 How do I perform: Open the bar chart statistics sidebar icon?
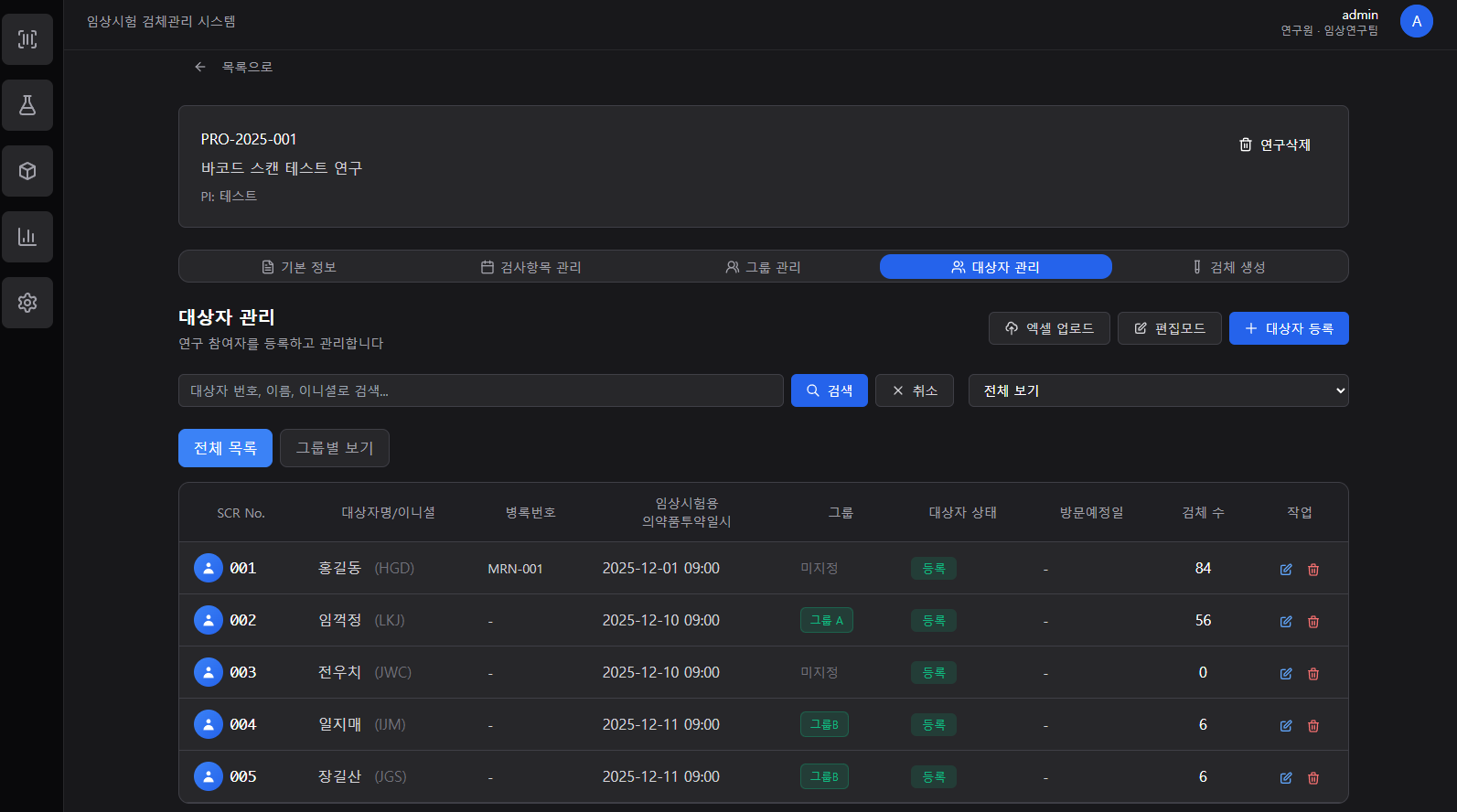pyautogui.click(x=27, y=237)
